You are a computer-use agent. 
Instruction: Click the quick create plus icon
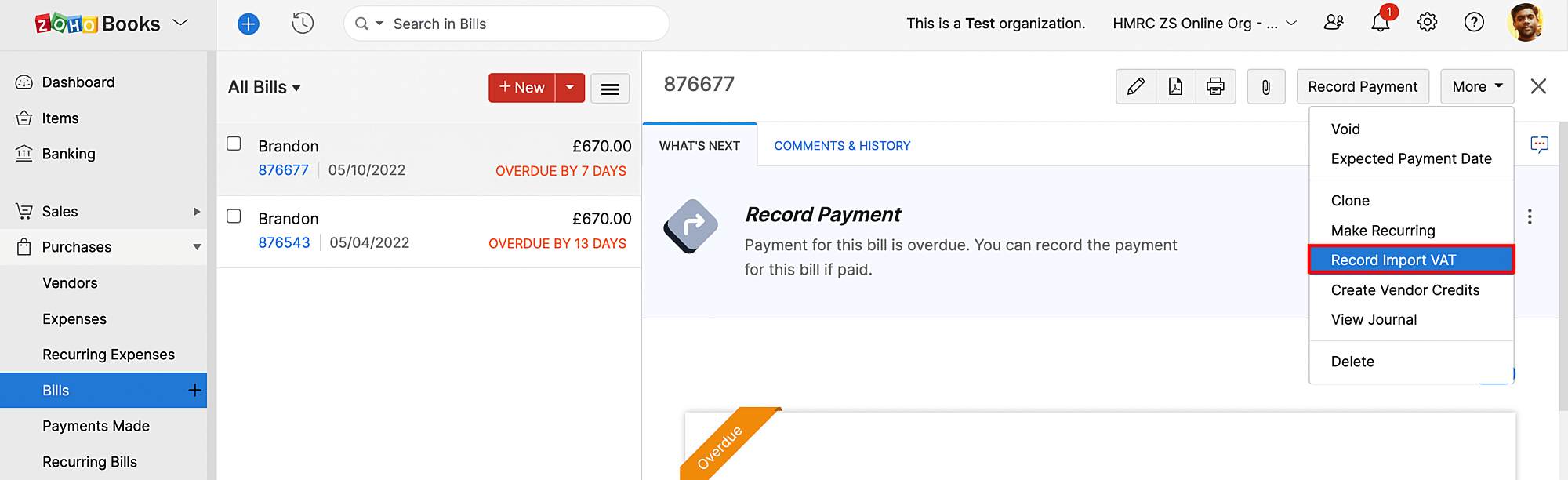[248, 24]
